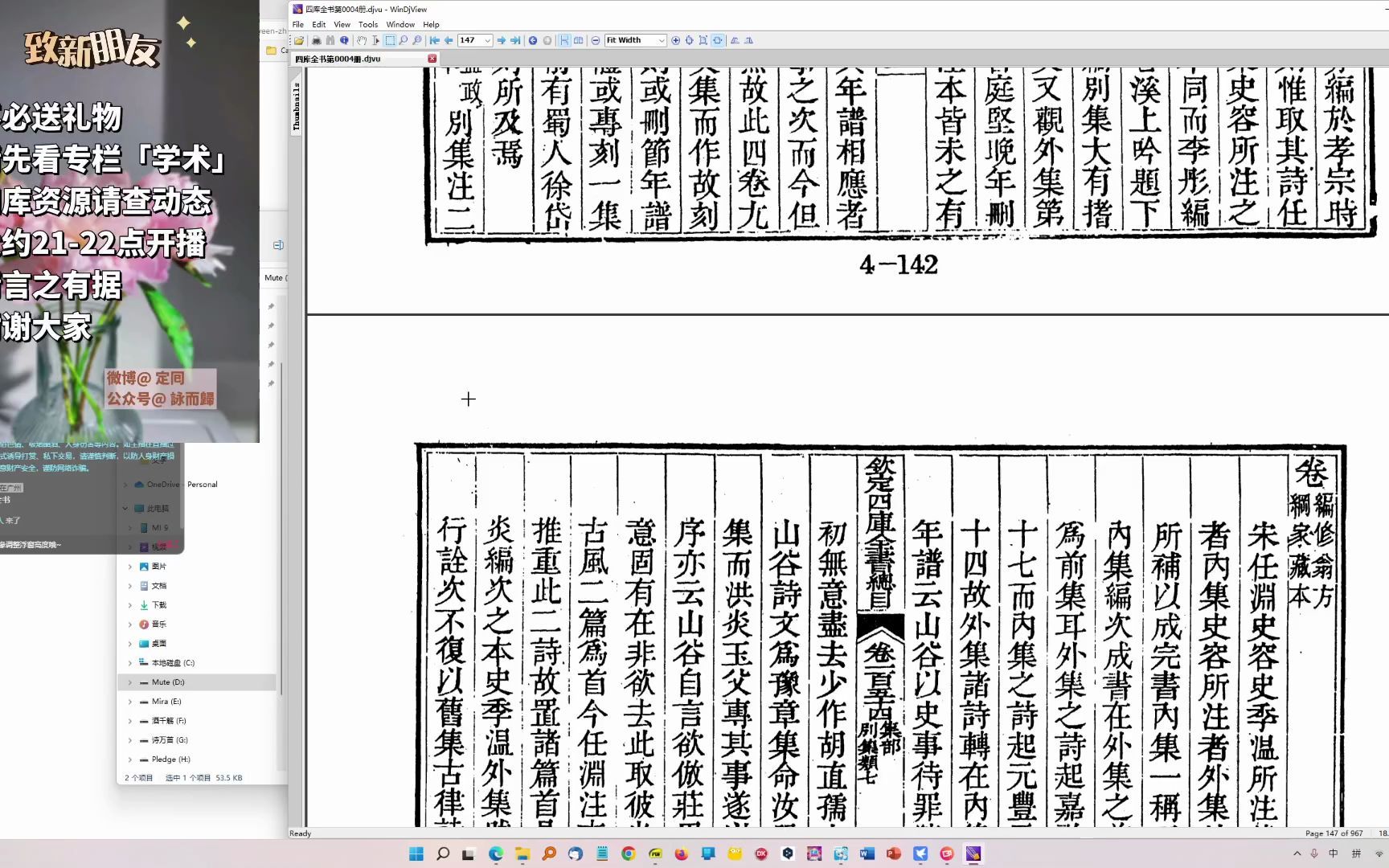Select Mute (D:) drive in Explorer

(x=197, y=682)
